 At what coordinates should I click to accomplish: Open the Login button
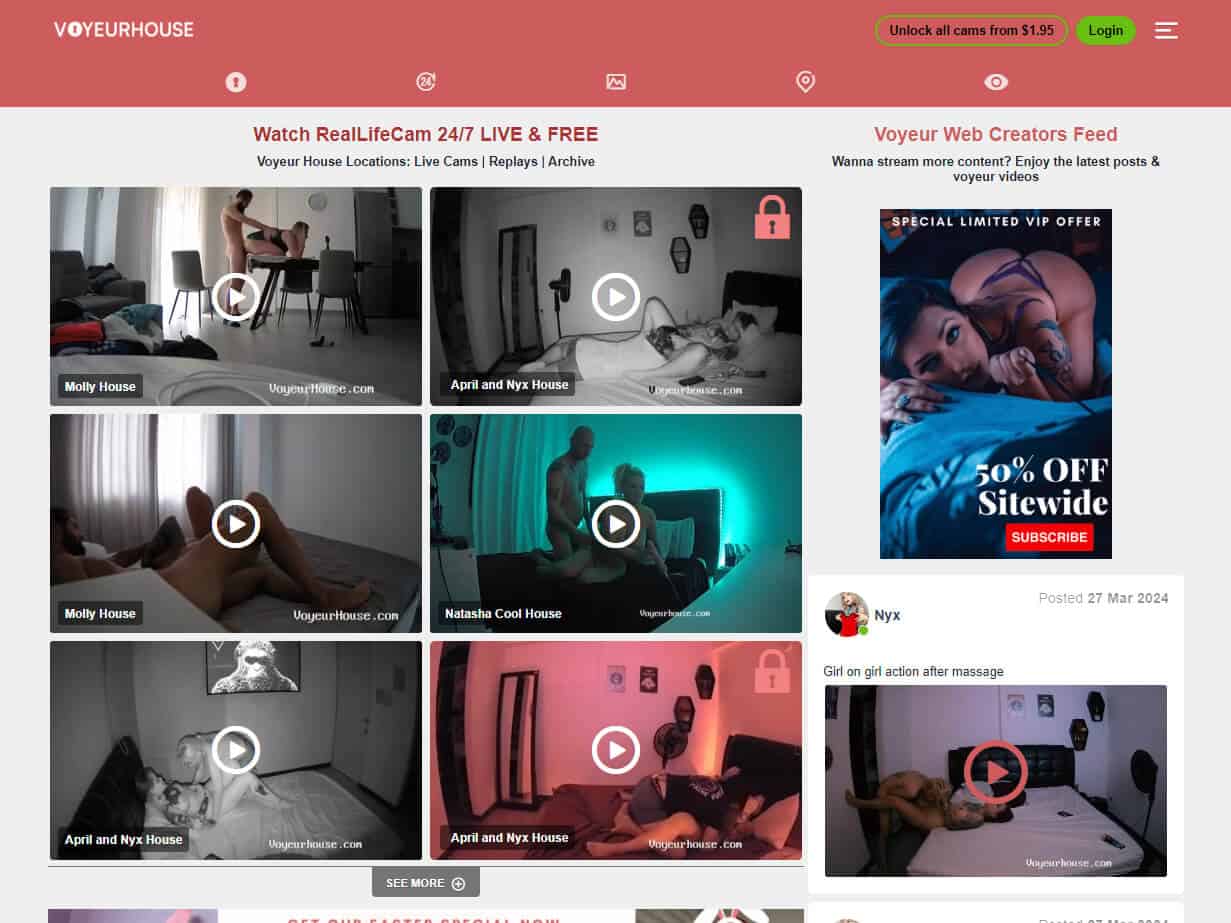tap(1106, 30)
